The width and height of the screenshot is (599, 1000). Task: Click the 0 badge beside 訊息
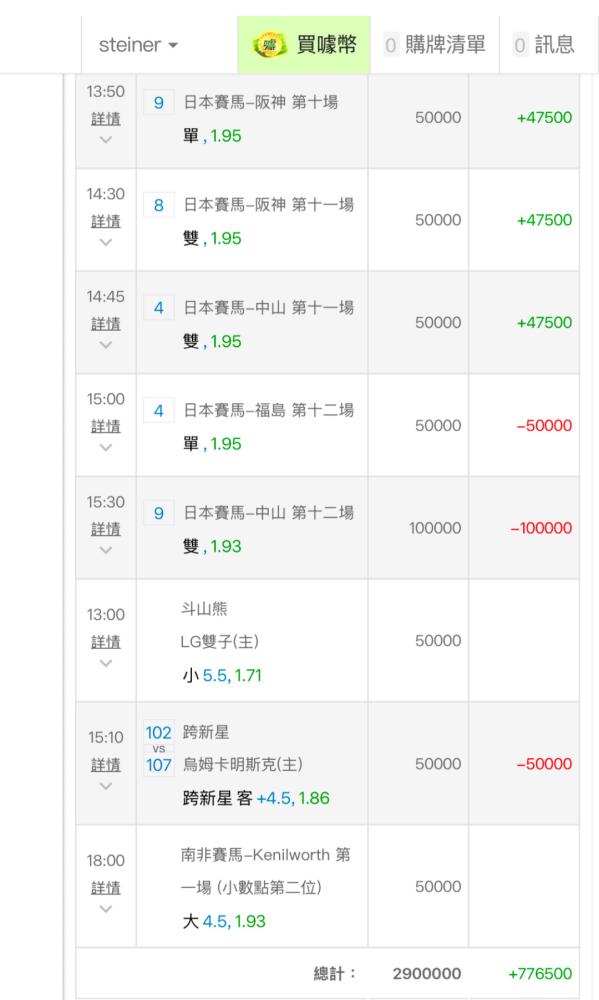click(520, 45)
